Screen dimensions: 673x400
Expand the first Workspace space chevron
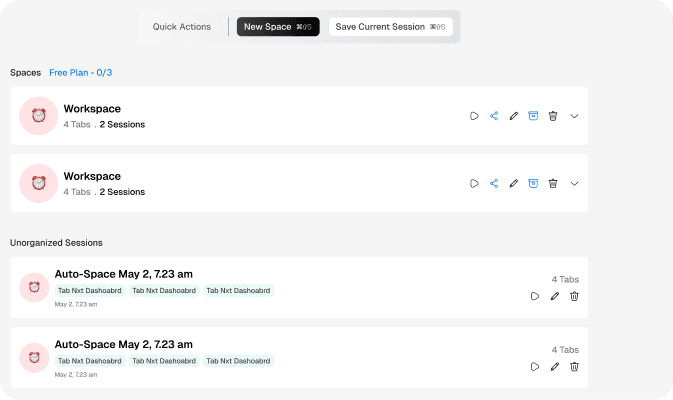click(x=574, y=116)
